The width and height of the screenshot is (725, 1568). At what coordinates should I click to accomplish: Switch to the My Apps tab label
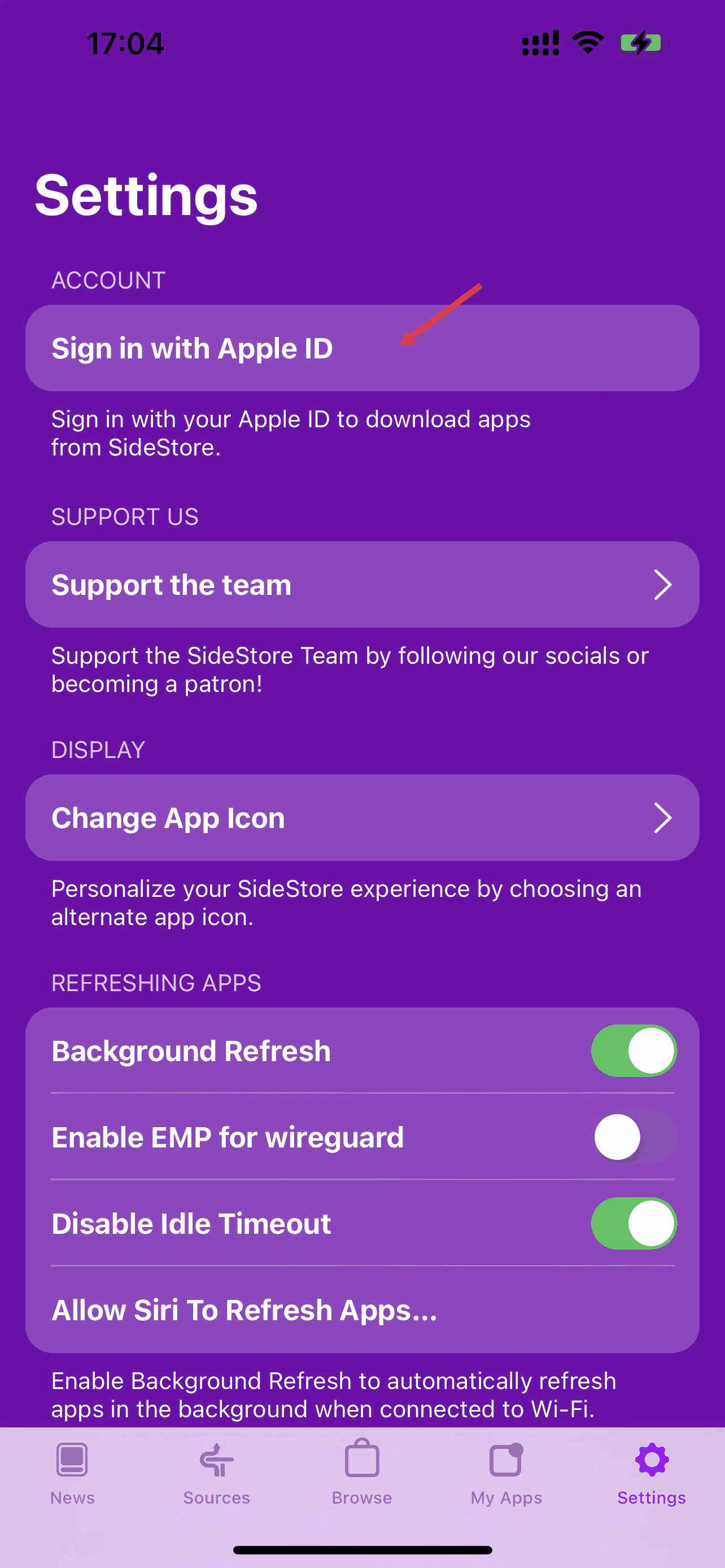[506, 1497]
